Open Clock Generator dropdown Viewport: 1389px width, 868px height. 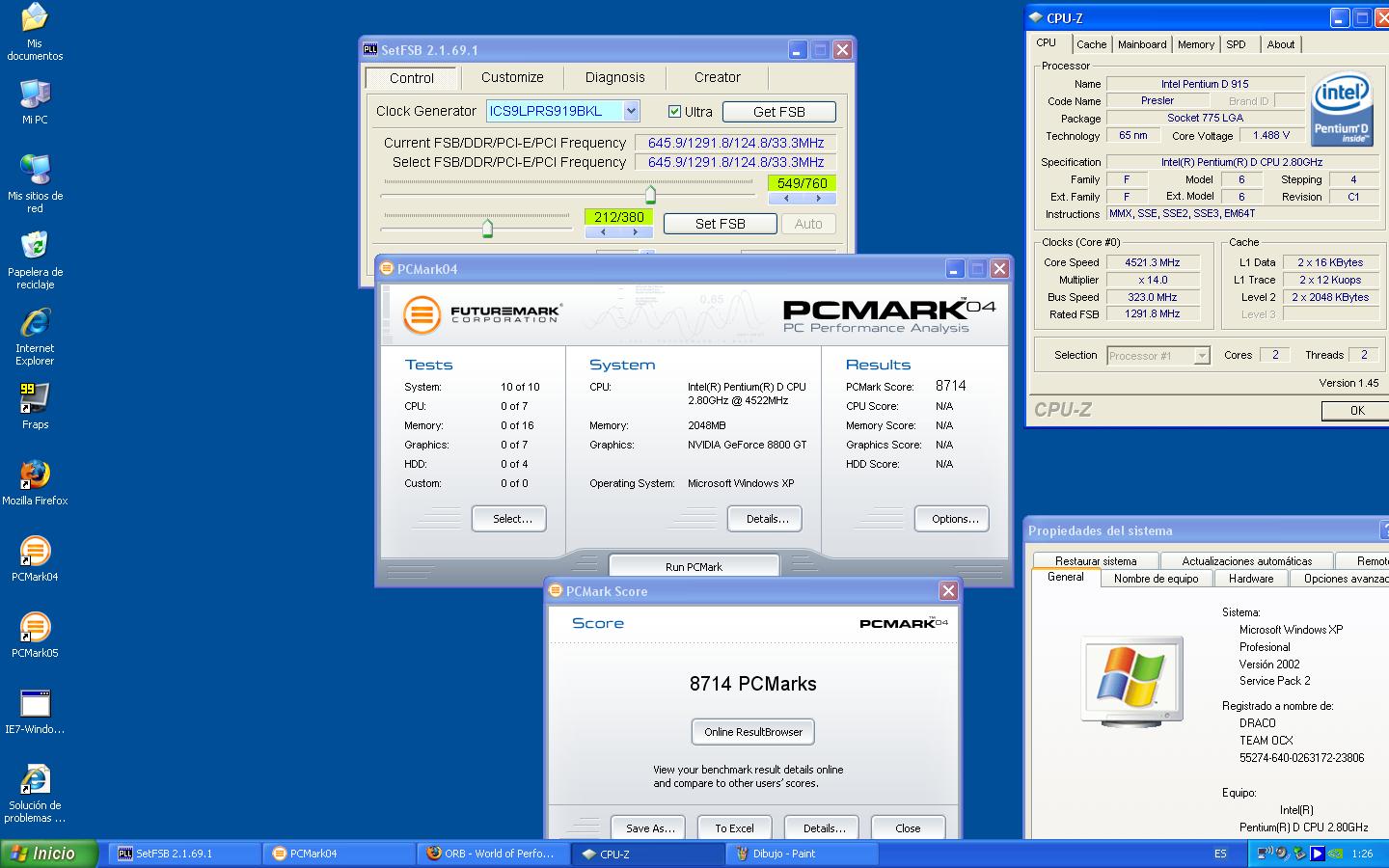(631, 111)
